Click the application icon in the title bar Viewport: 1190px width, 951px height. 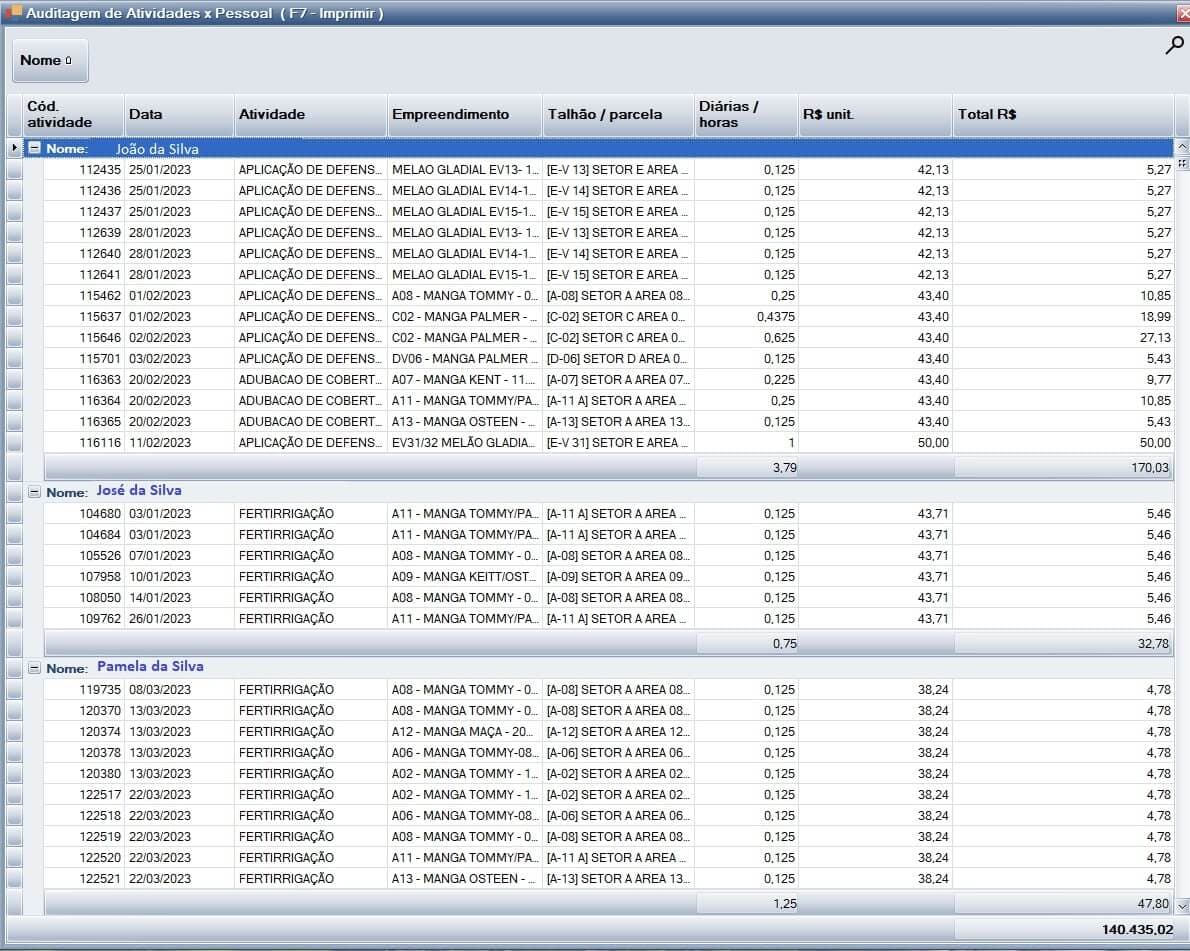(13, 12)
